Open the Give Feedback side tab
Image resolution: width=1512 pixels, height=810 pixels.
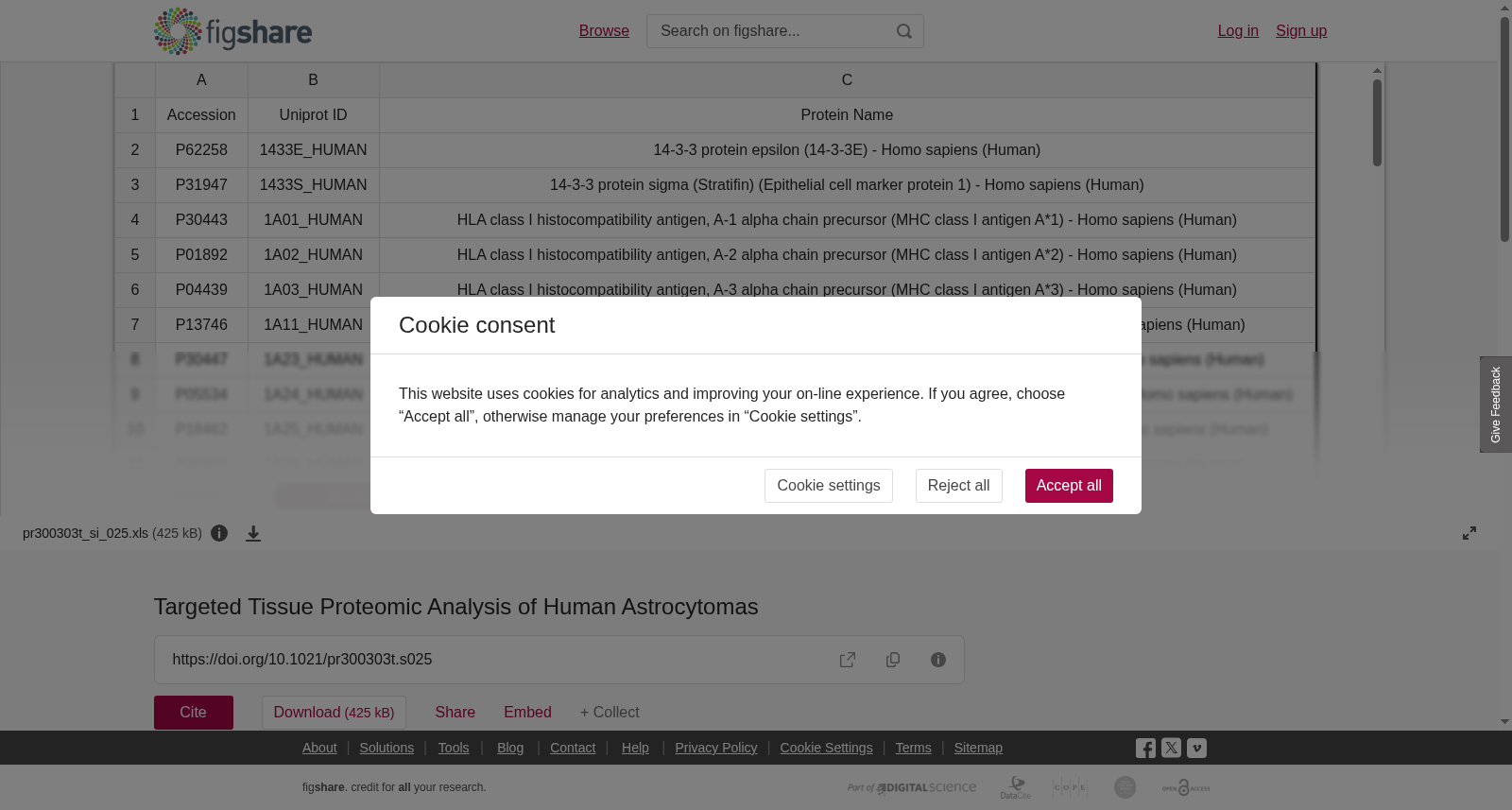coord(1496,405)
